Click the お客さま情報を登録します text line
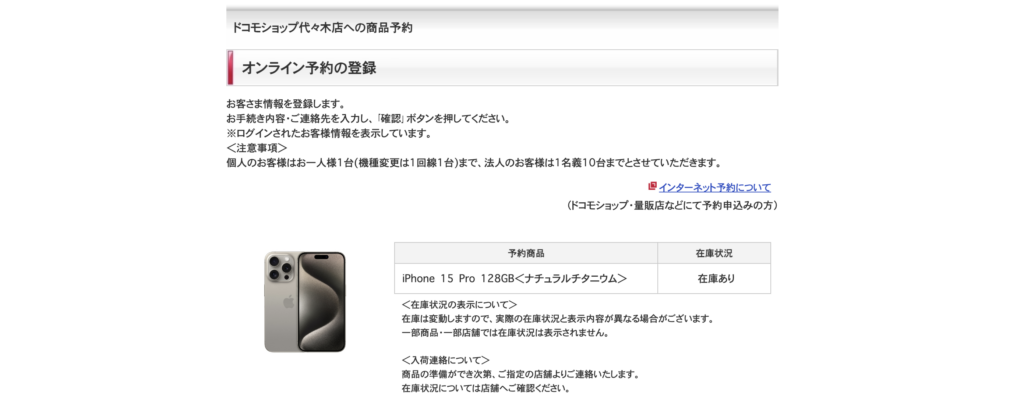This screenshot has height=415, width=1024. point(285,105)
